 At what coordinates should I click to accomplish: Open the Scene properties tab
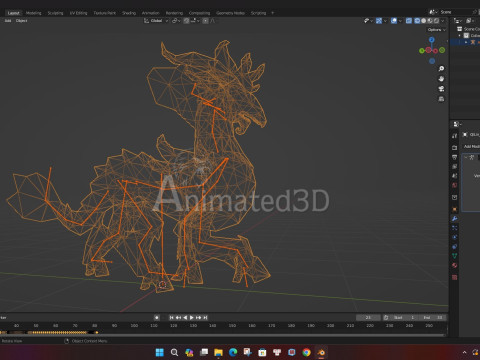[x=454, y=175]
